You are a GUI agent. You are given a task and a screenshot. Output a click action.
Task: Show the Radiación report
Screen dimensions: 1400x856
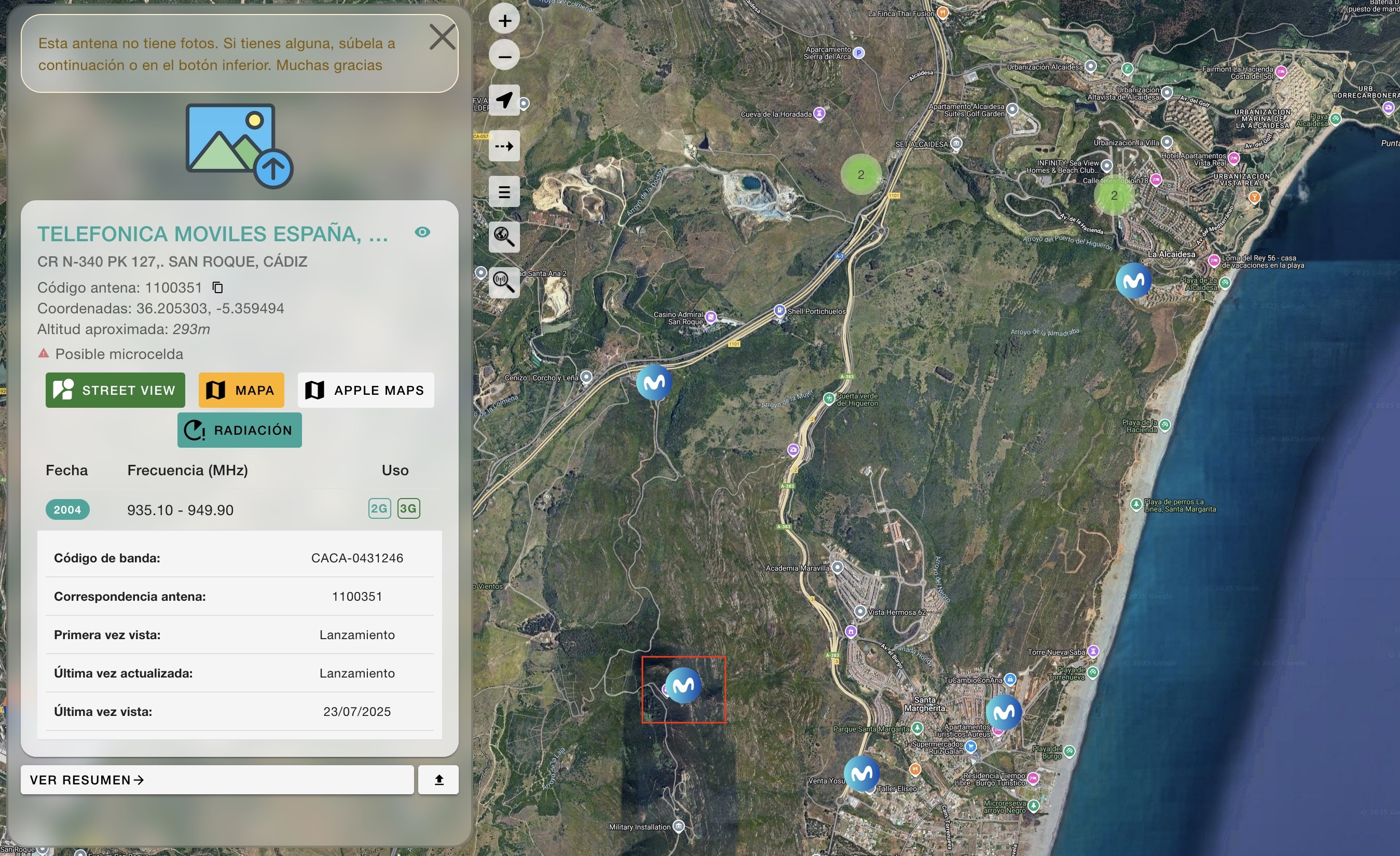[239, 430]
